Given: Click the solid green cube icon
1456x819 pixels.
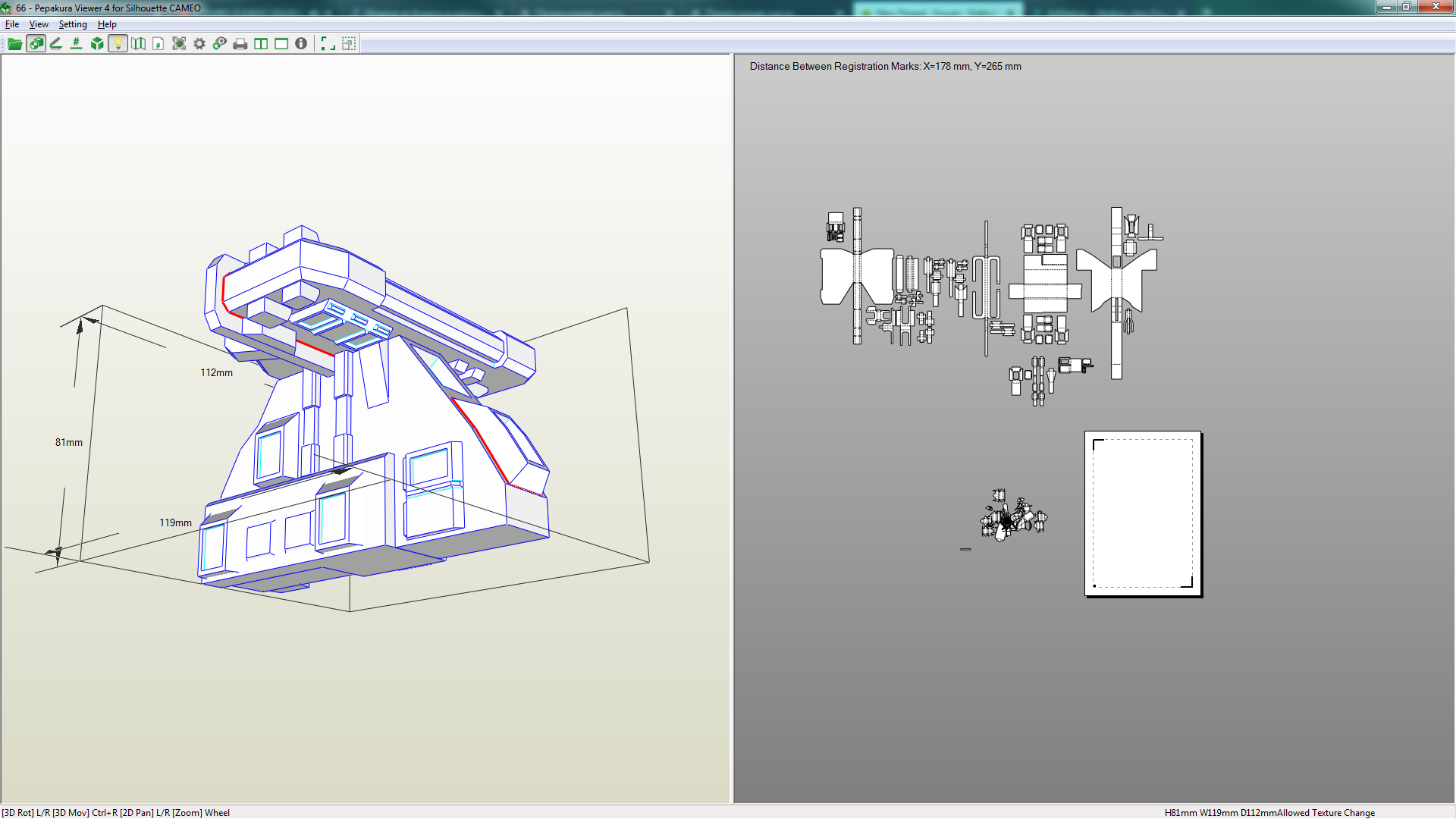Looking at the screenshot, I should (x=97, y=44).
